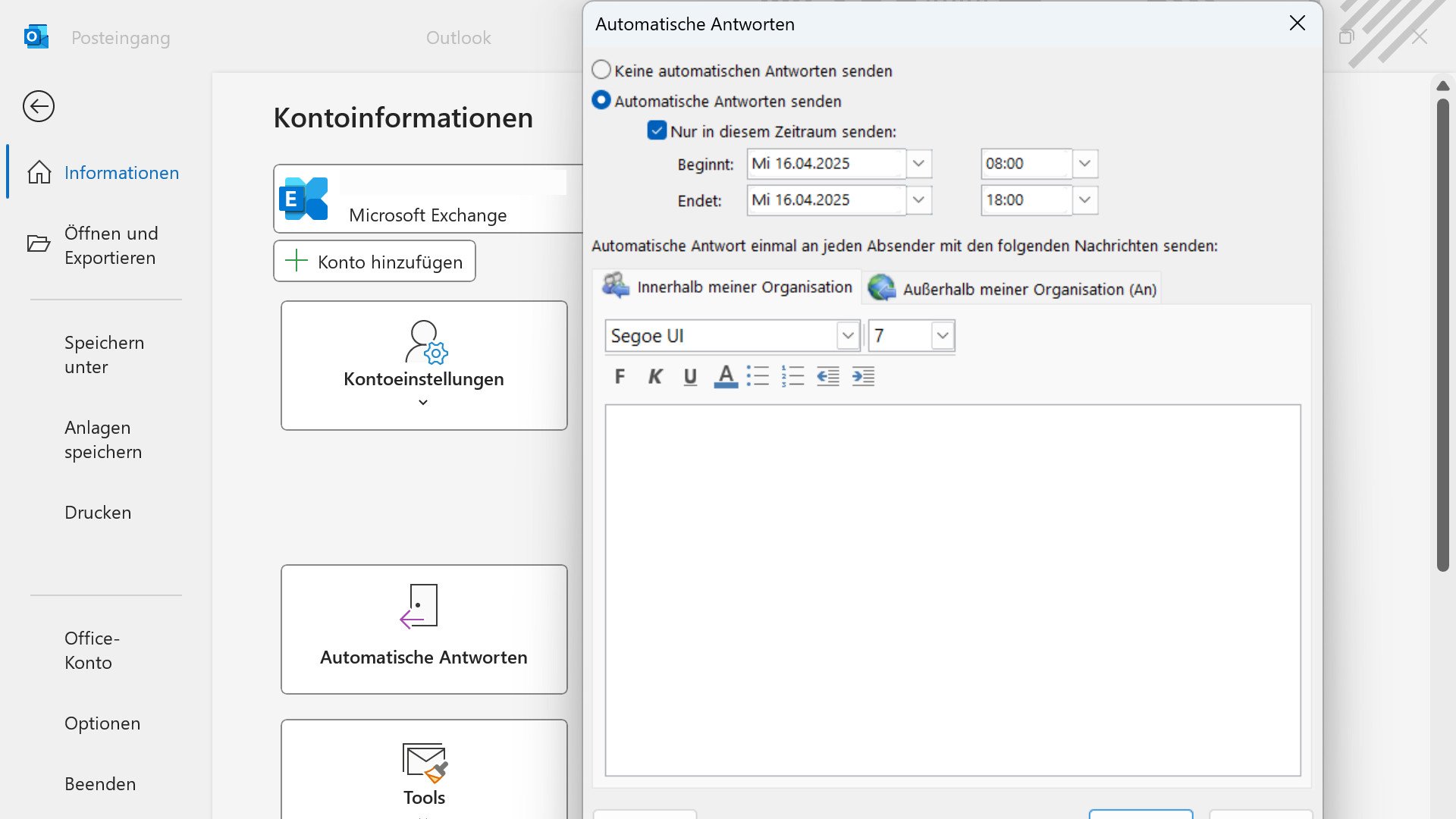The width and height of the screenshot is (1456, 819).
Task: Click the Microsoft Exchange account icon
Action: (x=303, y=199)
